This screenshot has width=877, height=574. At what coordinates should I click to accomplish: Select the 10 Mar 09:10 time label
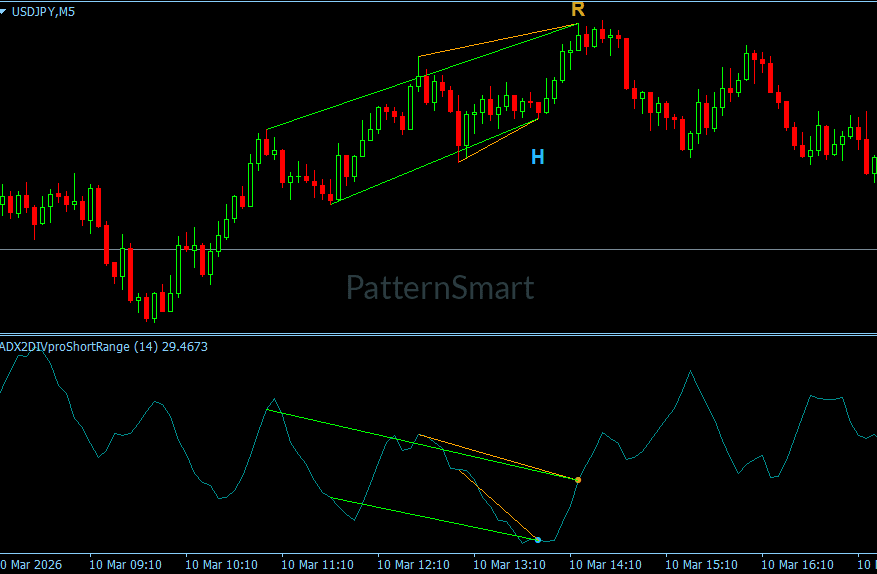125,564
